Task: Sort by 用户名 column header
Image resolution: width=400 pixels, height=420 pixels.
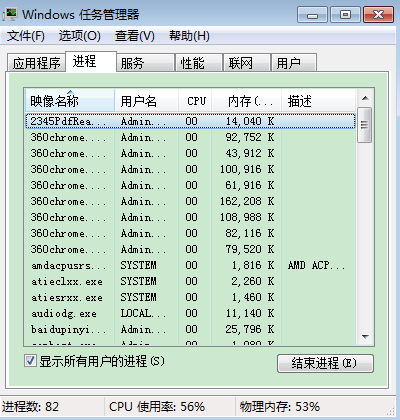Action: pyautogui.click(x=146, y=100)
